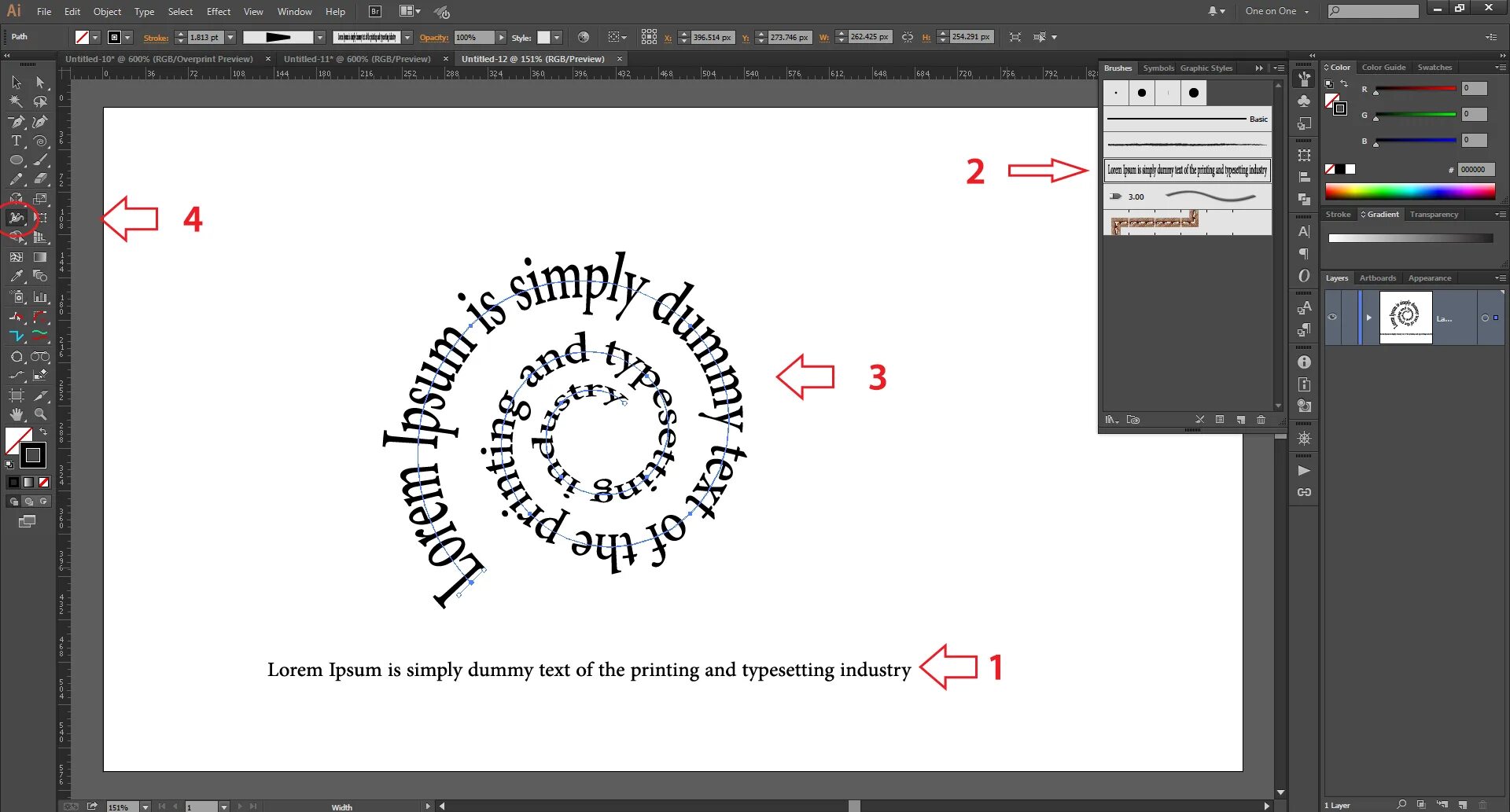Reset default fill and stroke
The image size is (1510, 812).
(9, 465)
